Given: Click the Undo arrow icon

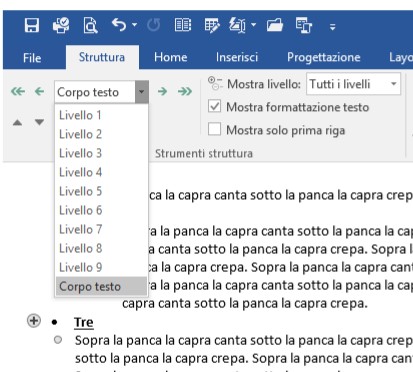Looking at the screenshot, I should (119, 25).
